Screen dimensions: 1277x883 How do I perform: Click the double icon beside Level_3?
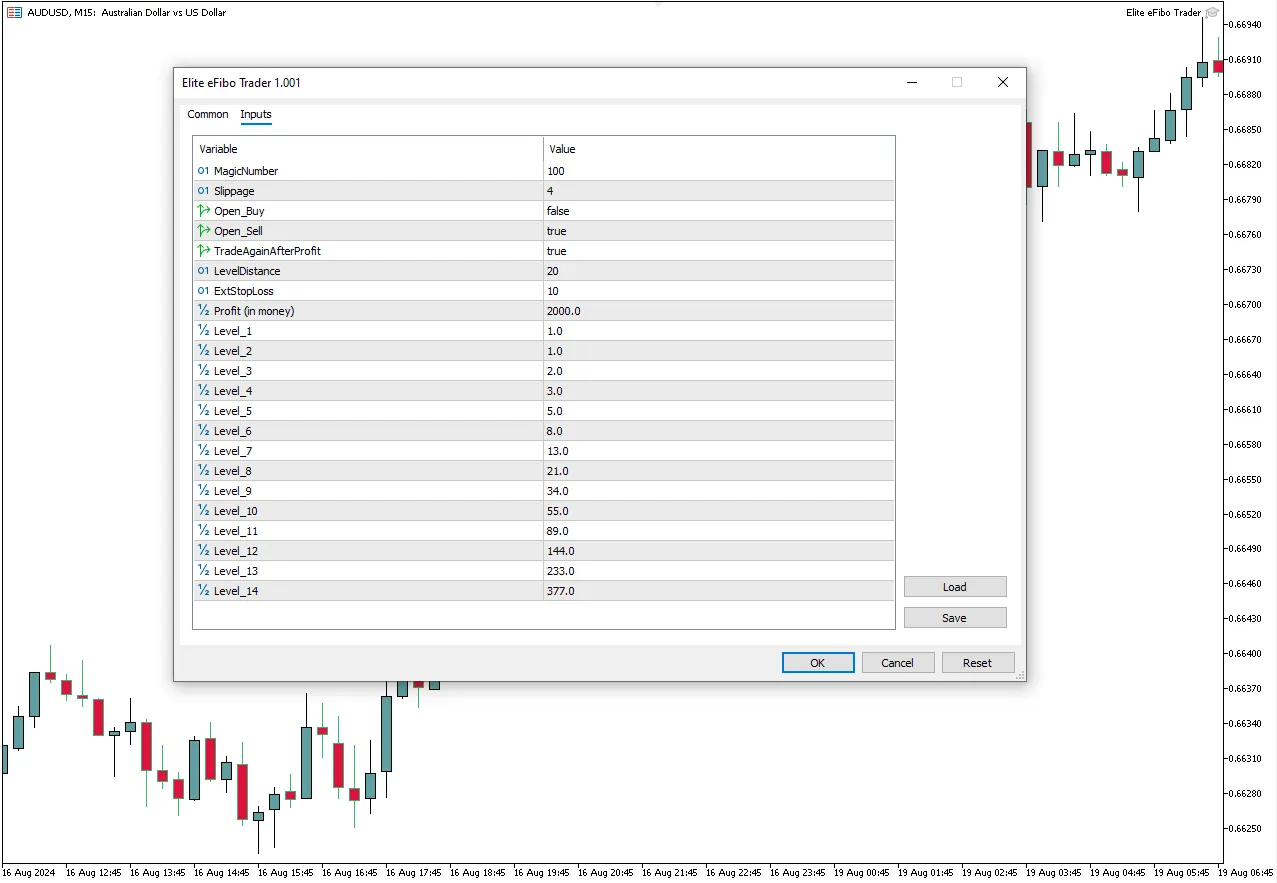[x=204, y=371]
